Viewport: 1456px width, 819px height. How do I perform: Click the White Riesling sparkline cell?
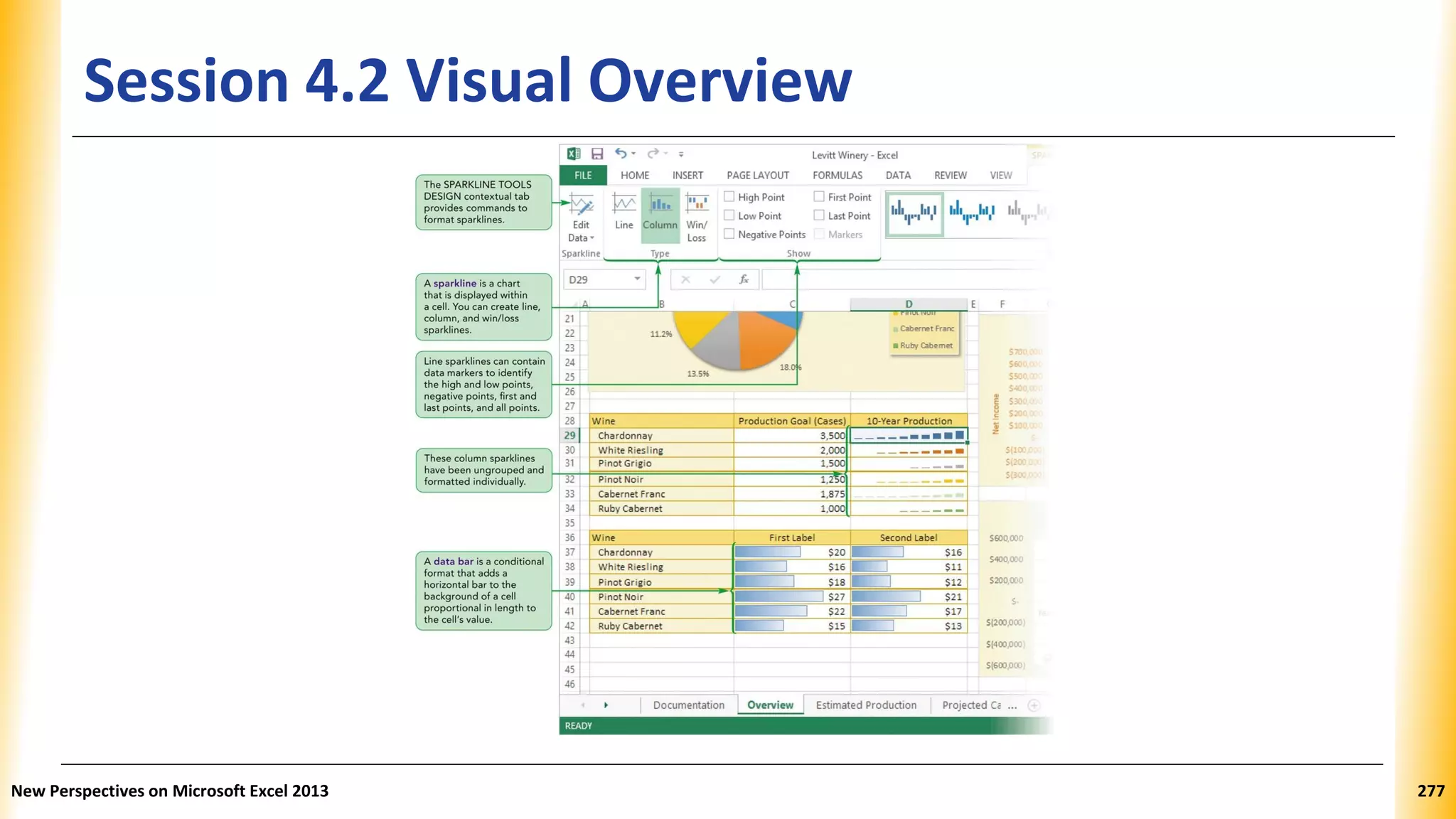[x=909, y=450]
